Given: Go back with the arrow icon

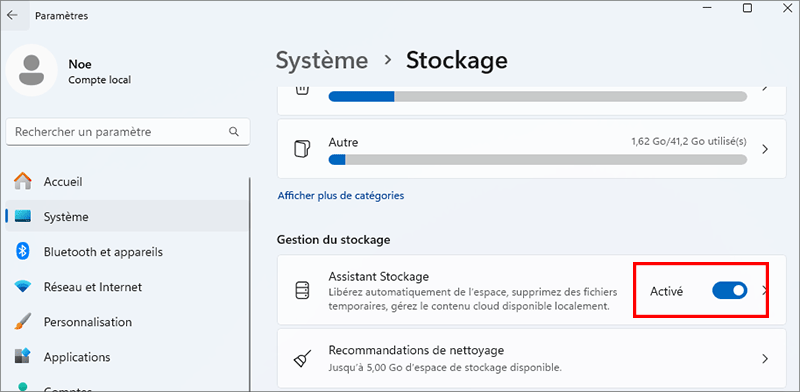Looking at the screenshot, I should click(x=12, y=15).
